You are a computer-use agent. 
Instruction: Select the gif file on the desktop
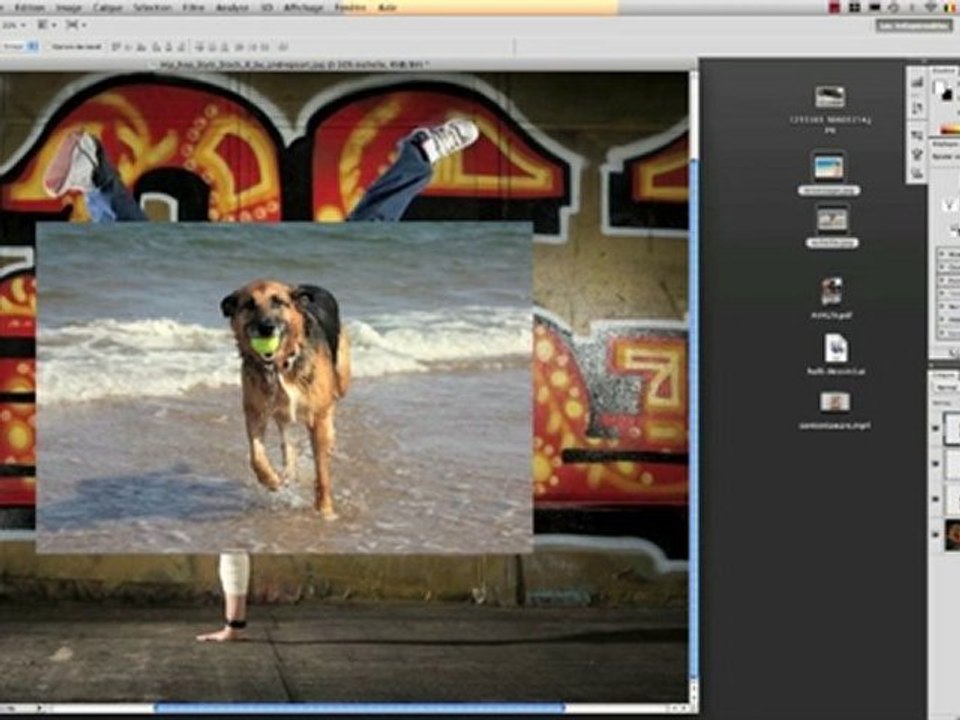click(831, 291)
